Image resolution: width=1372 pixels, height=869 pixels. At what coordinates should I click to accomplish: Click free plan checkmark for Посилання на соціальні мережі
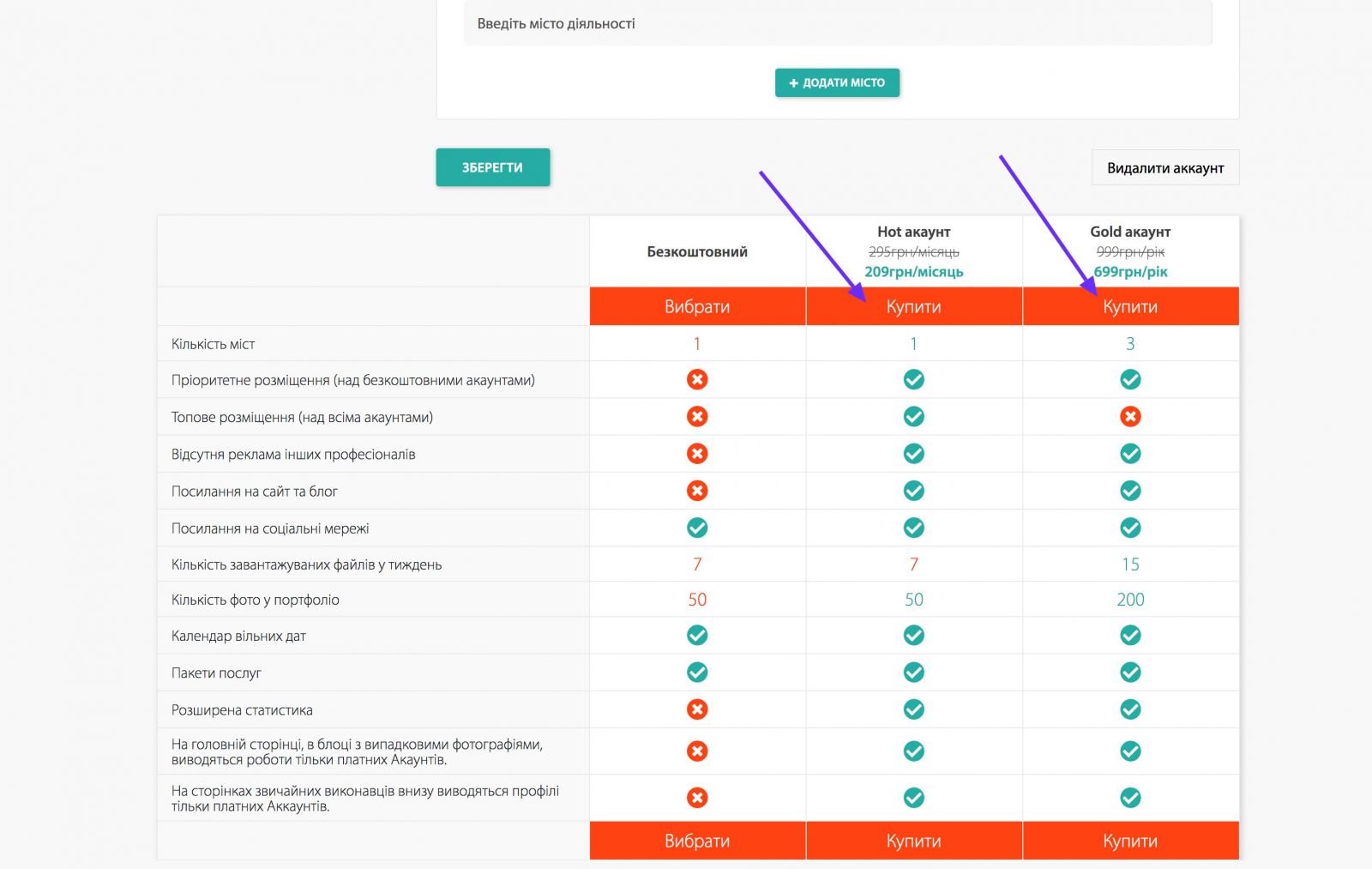(x=697, y=528)
